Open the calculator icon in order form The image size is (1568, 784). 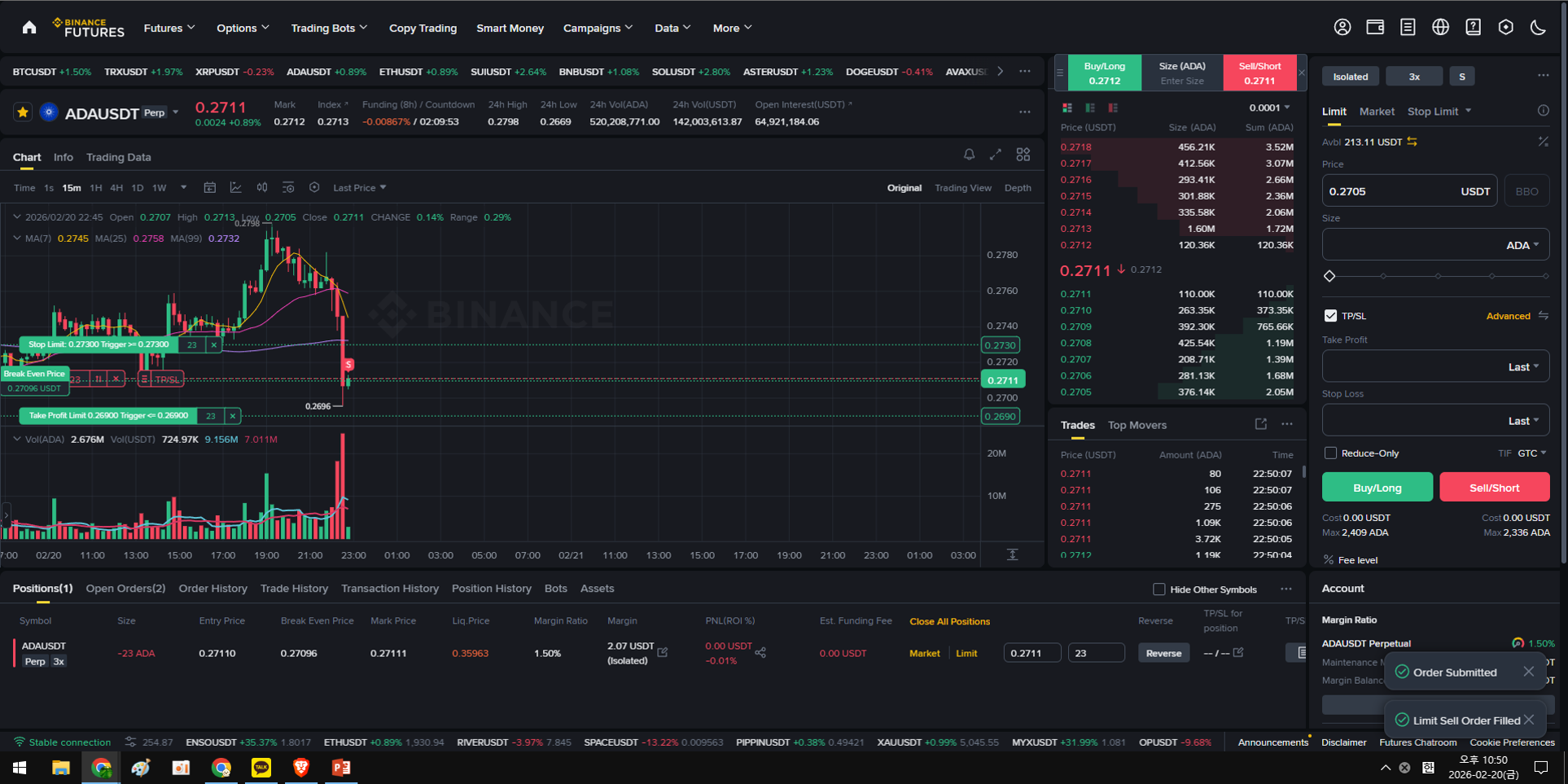(x=1543, y=142)
